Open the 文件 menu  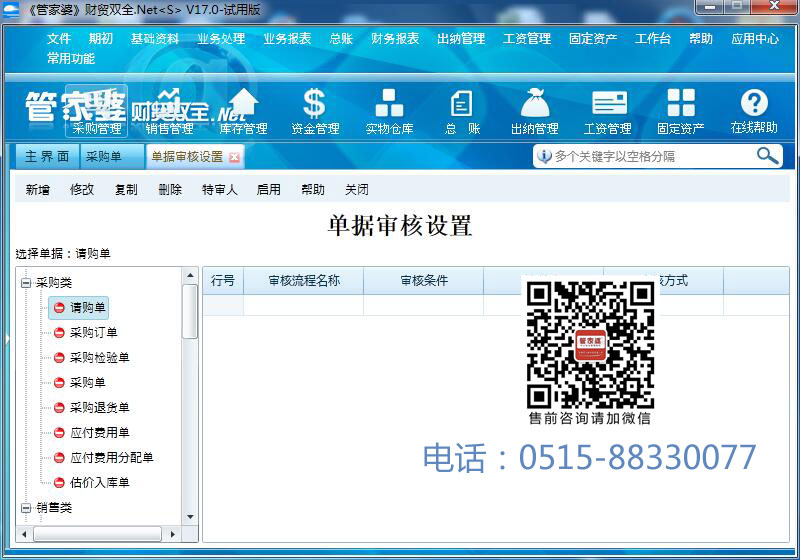(59, 39)
